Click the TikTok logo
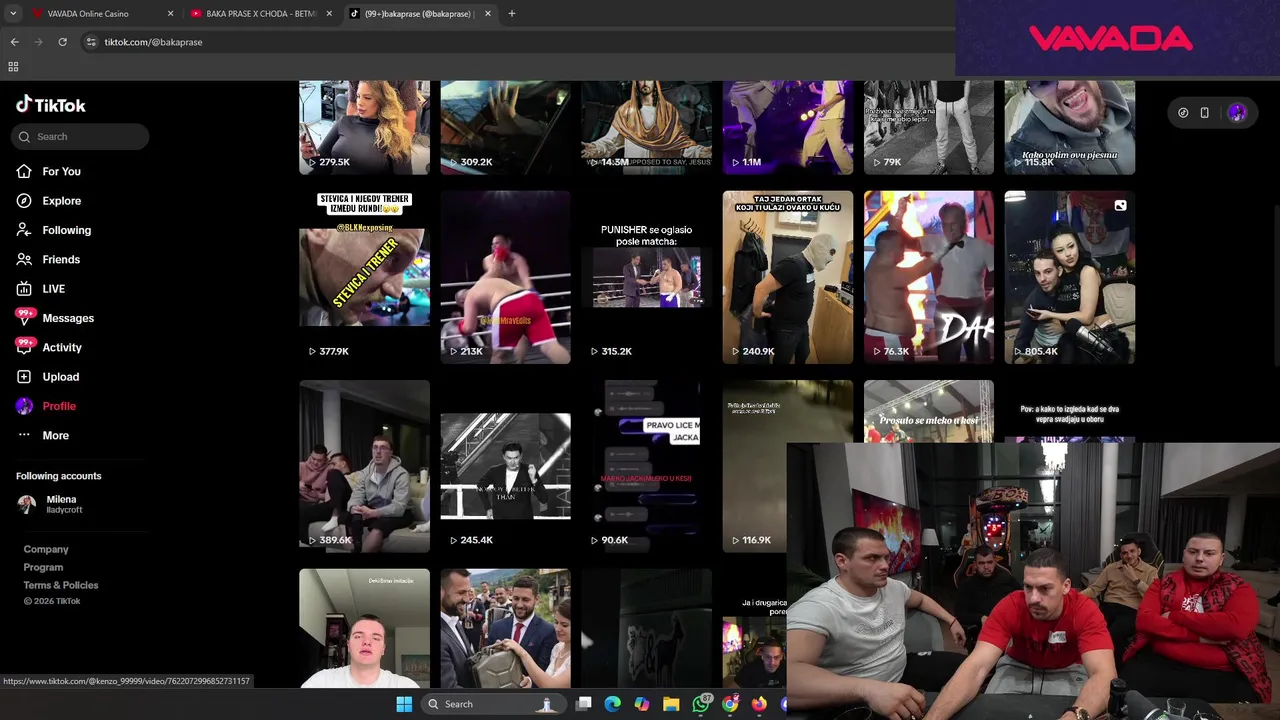The height and width of the screenshot is (720, 1280). pos(51,105)
